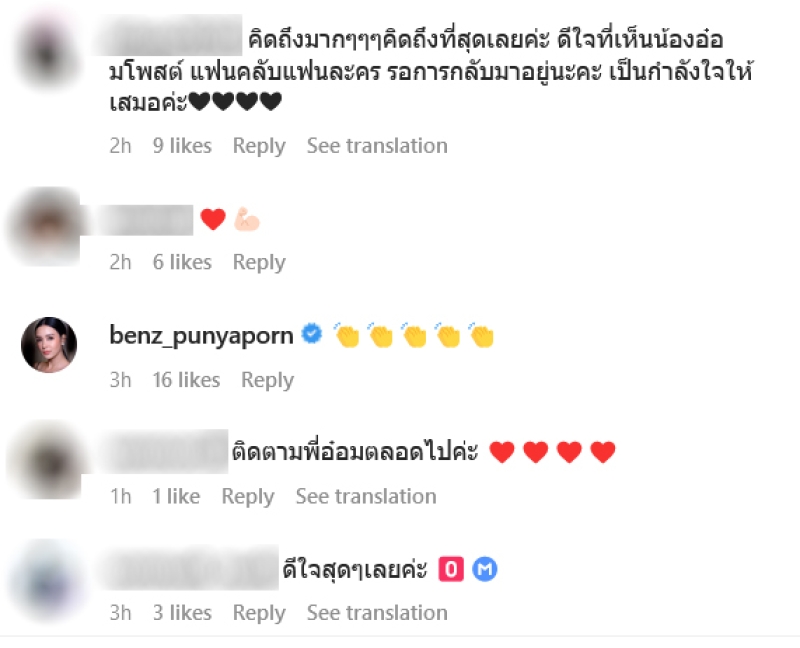Click the pink O emoji icon
Viewport: 800px width, 648px height.
pyautogui.click(x=451, y=569)
